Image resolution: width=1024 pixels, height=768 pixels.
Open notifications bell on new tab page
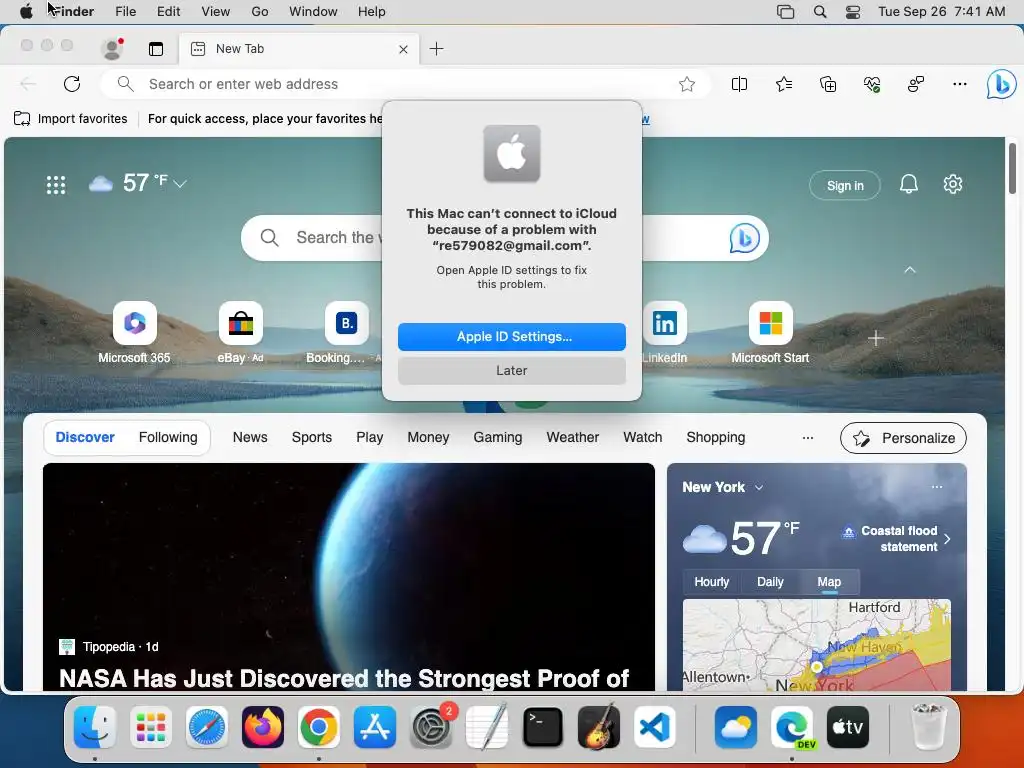[x=908, y=184]
